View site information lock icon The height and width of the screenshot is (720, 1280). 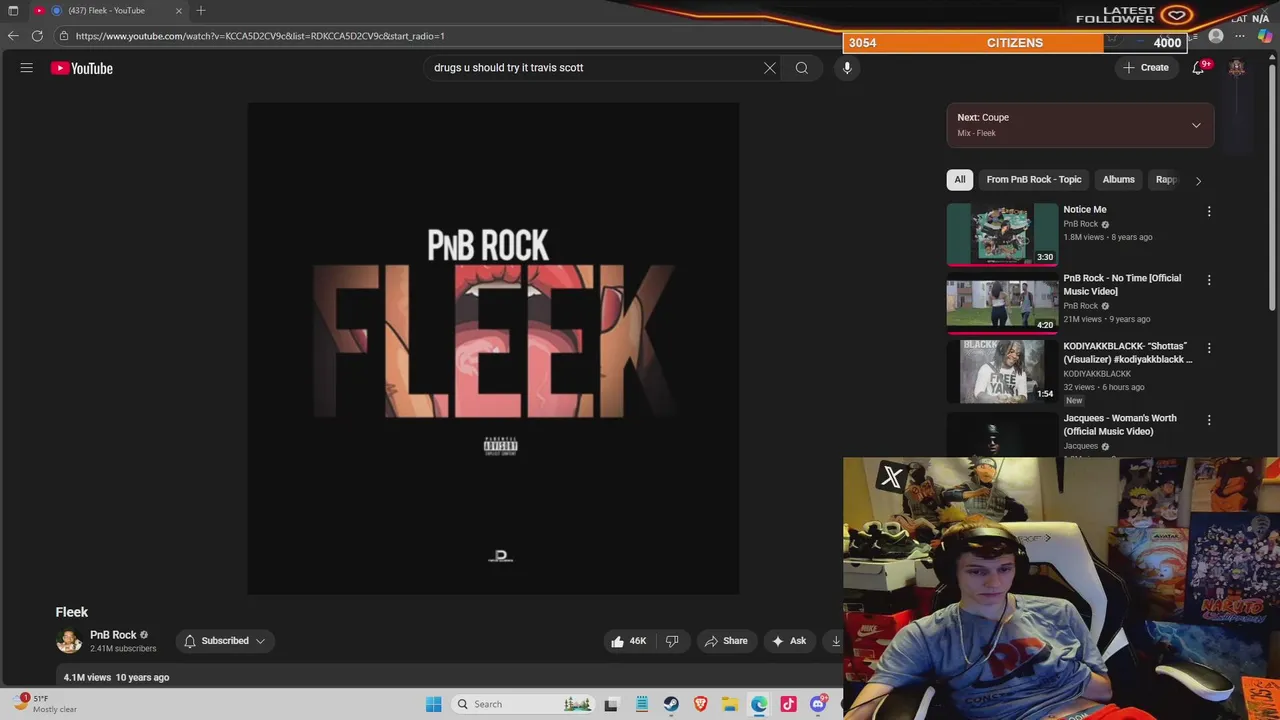[64, 36]
